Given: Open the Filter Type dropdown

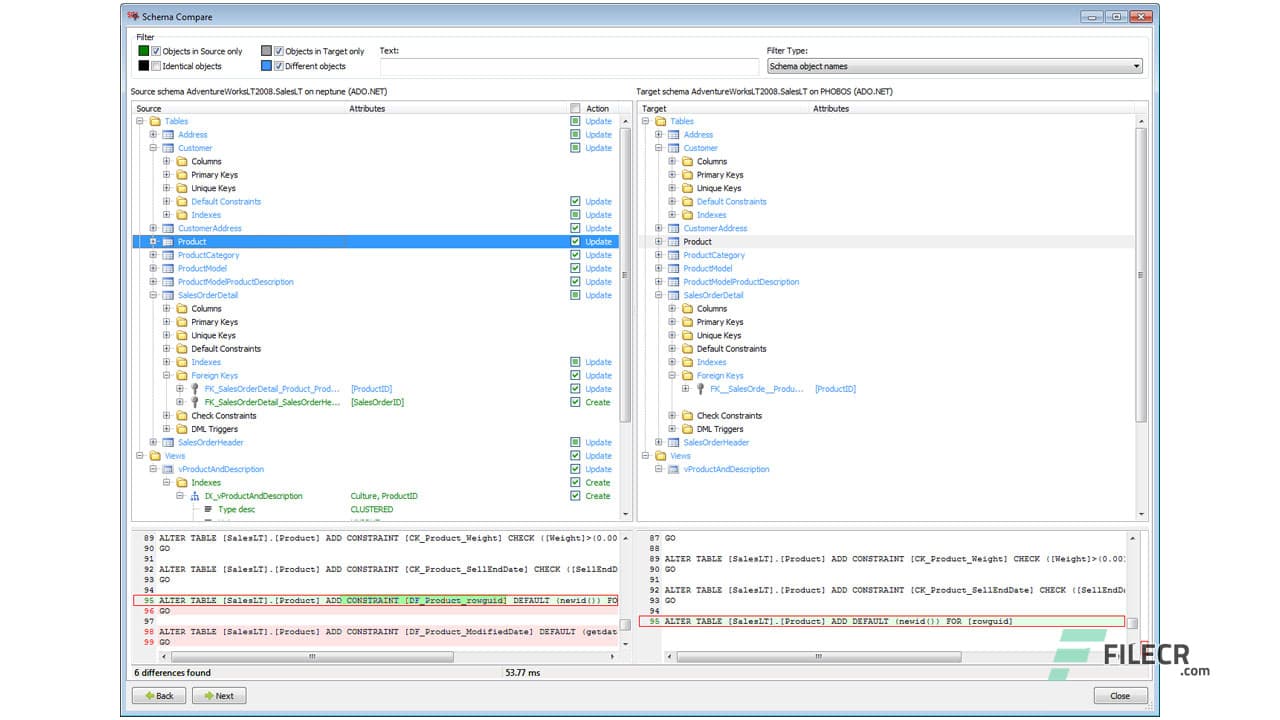Looking at the screenshot, I should [x=1134, y=65].
